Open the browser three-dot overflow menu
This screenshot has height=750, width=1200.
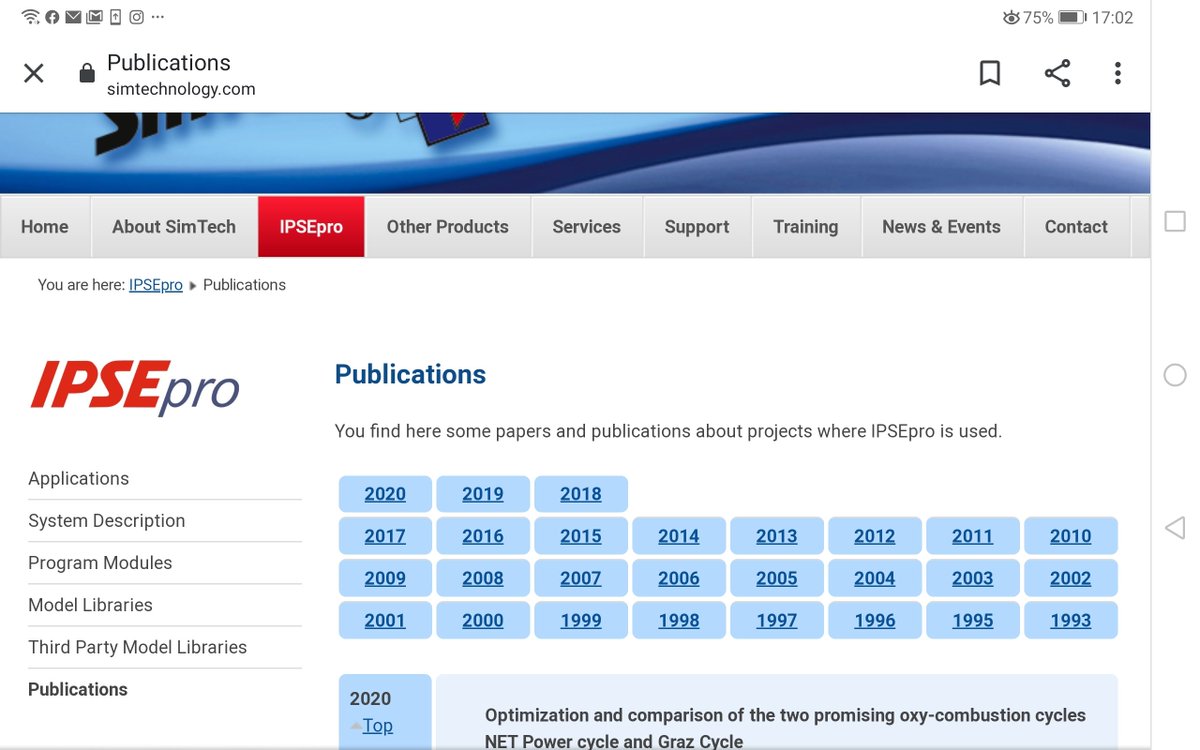[1118, 73]
